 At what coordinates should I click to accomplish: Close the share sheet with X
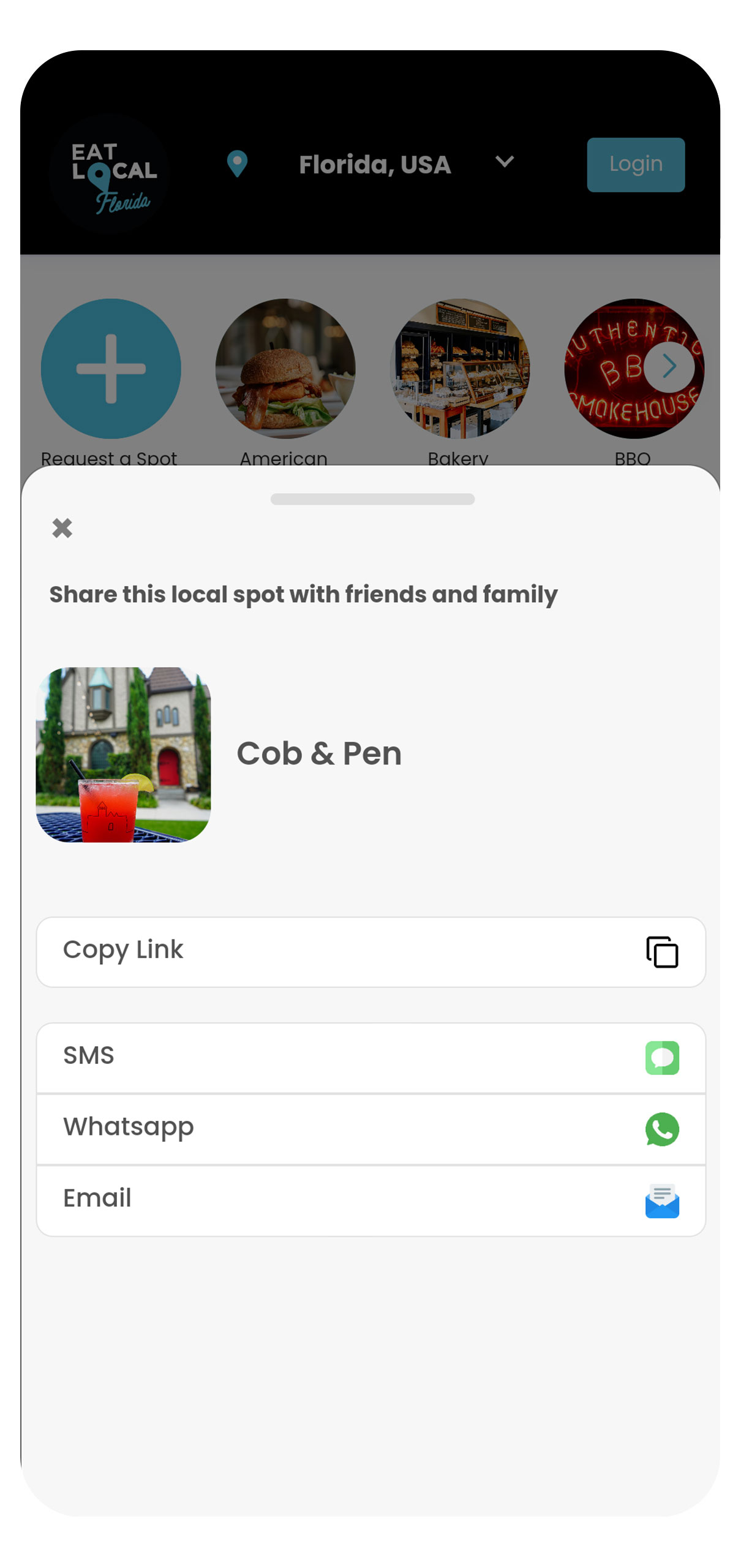[62, 527]
